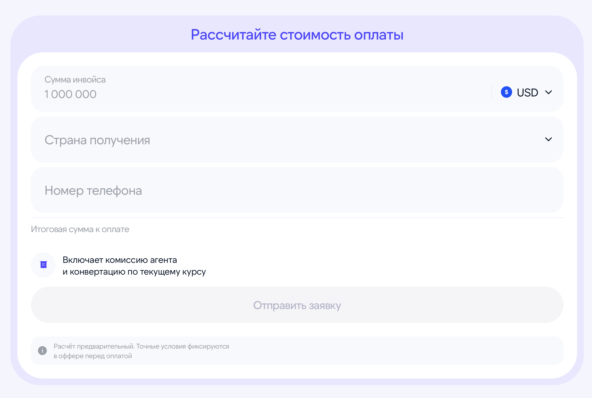Click the label Итоговая сумма к оплате
Viewport: 592px width, 398px height.
tap(80, 229)
